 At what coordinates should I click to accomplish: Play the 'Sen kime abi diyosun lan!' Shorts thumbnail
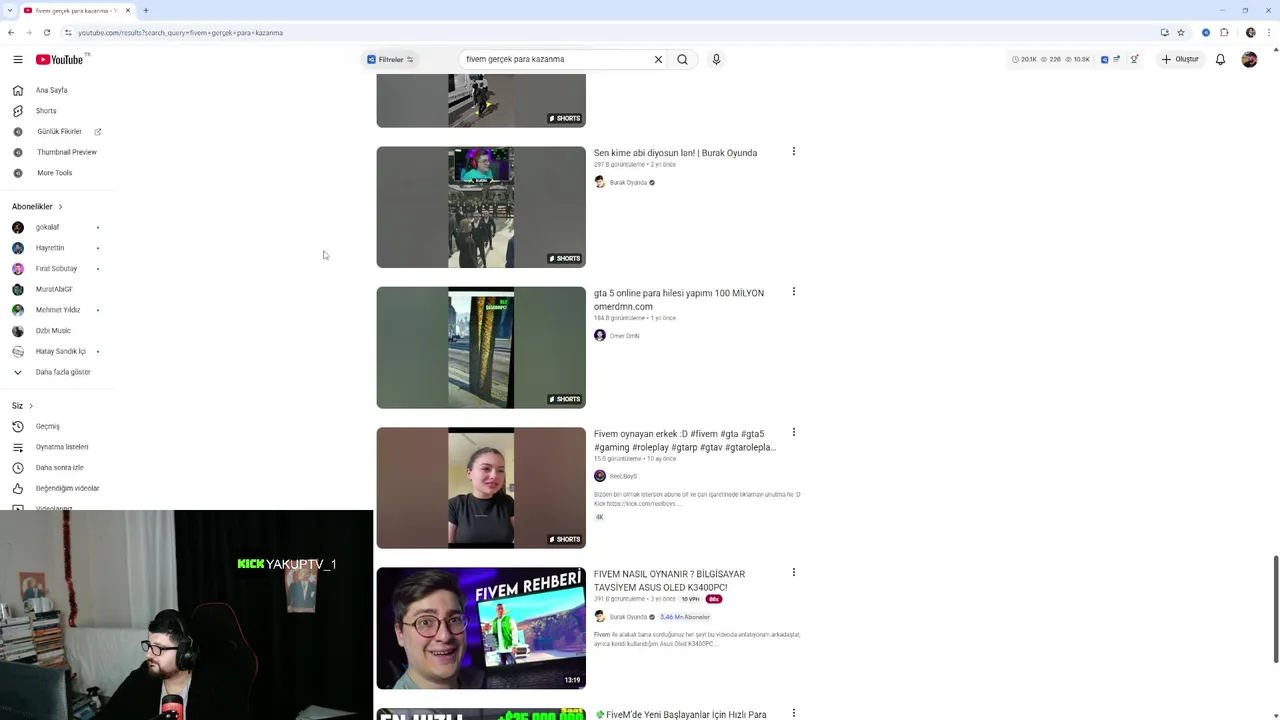(481, 207)
